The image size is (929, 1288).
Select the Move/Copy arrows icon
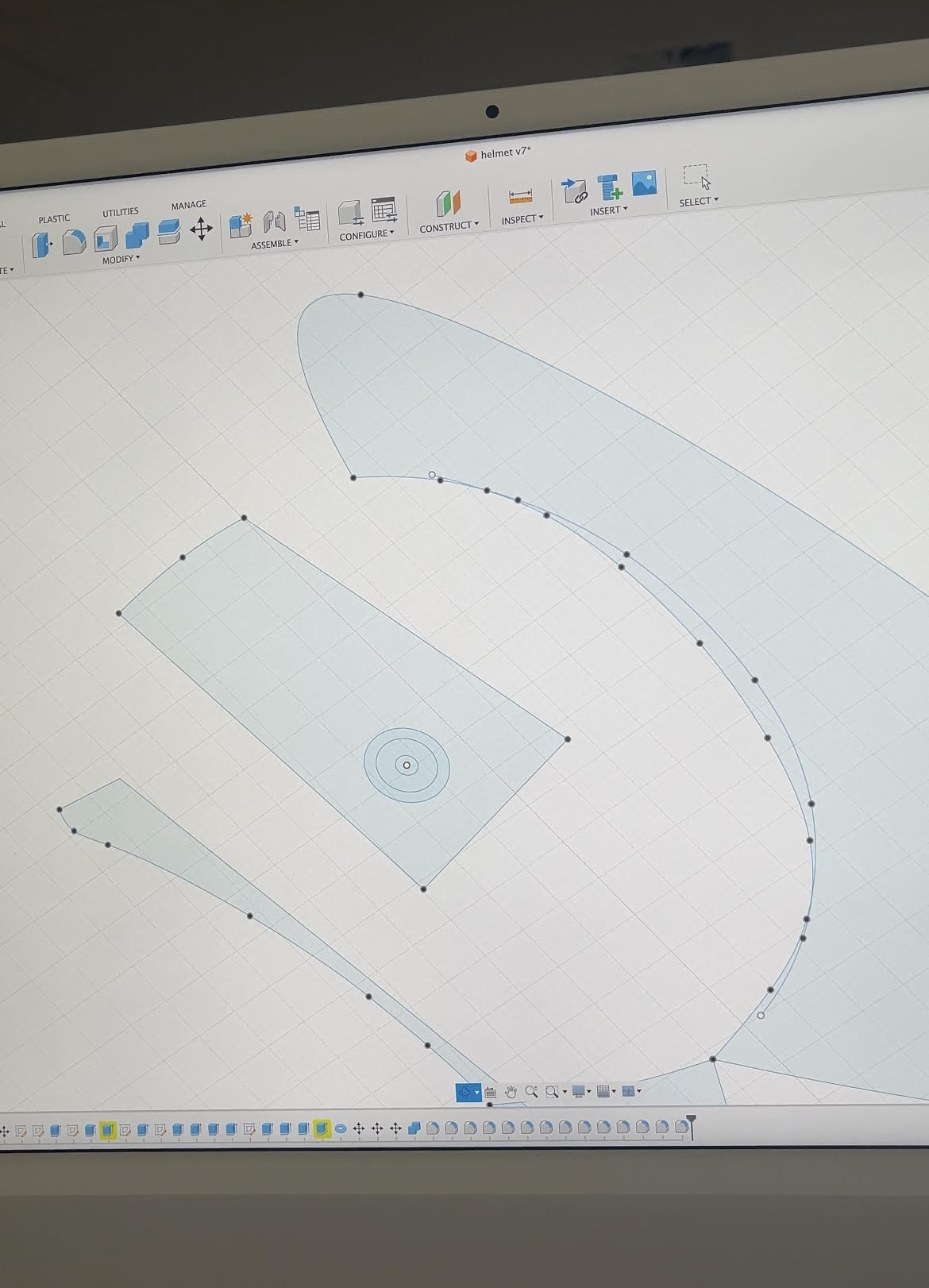click(201, 229)
